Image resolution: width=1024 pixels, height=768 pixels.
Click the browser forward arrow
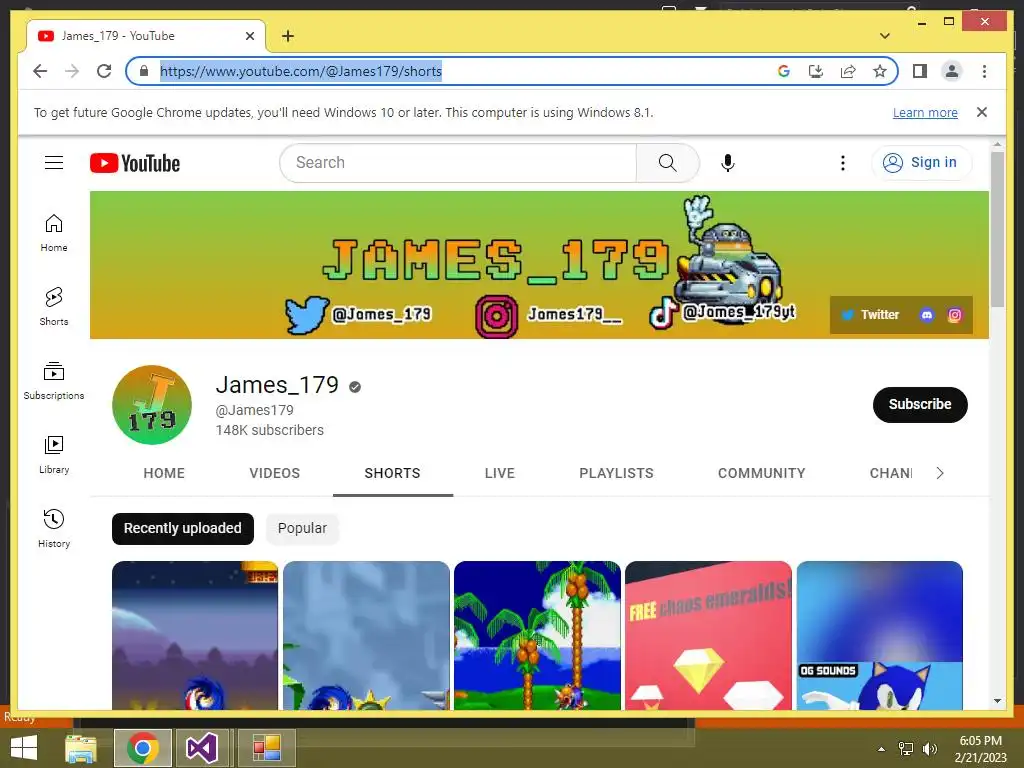(x=72, y=71)
